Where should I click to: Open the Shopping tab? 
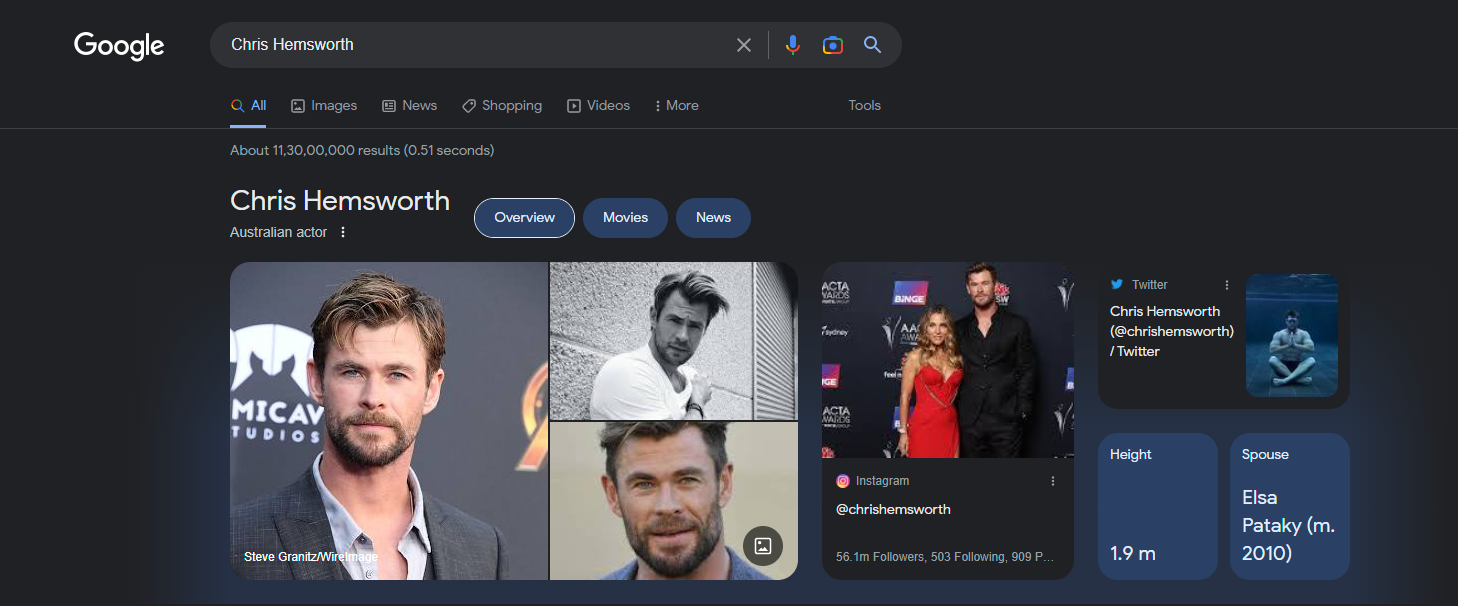point(502,106)
